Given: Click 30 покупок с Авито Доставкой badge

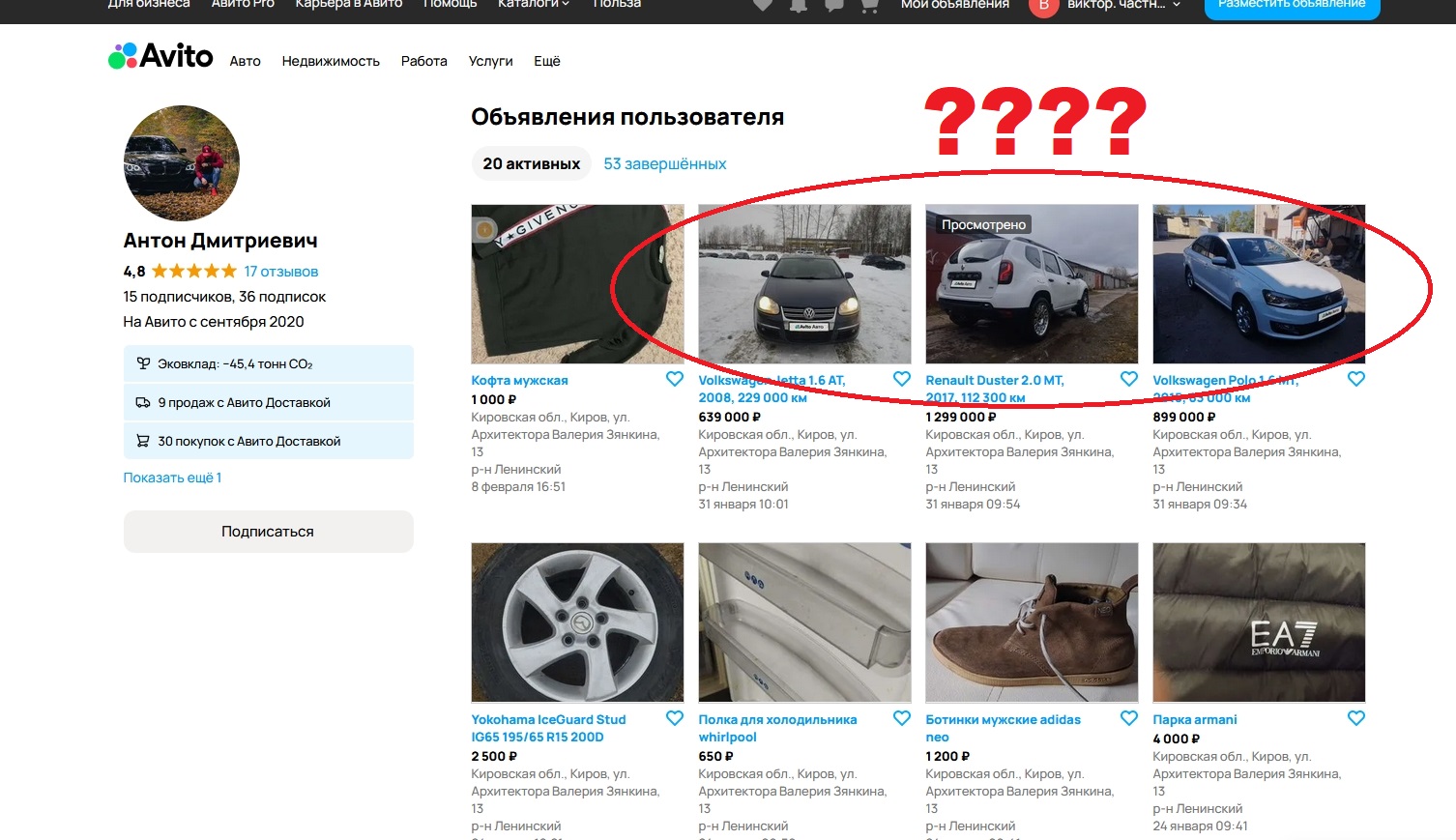Looking at the screenshot, I should click(269, 441).
